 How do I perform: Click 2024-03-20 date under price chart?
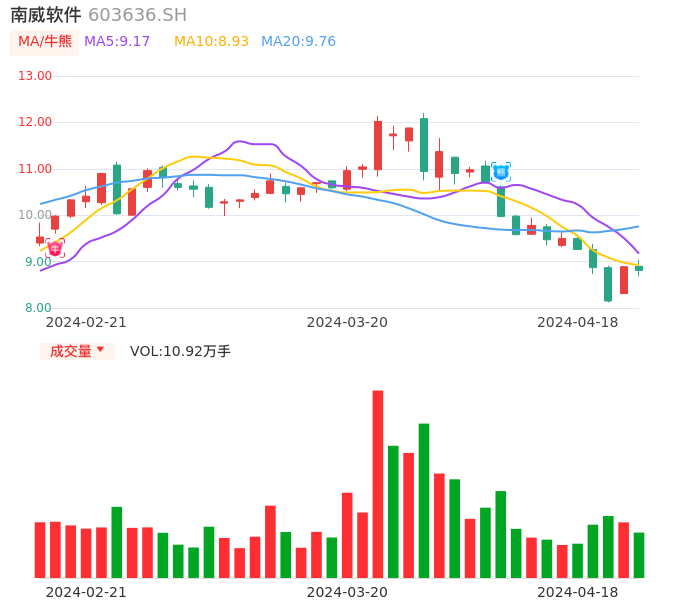coord(347,322)
